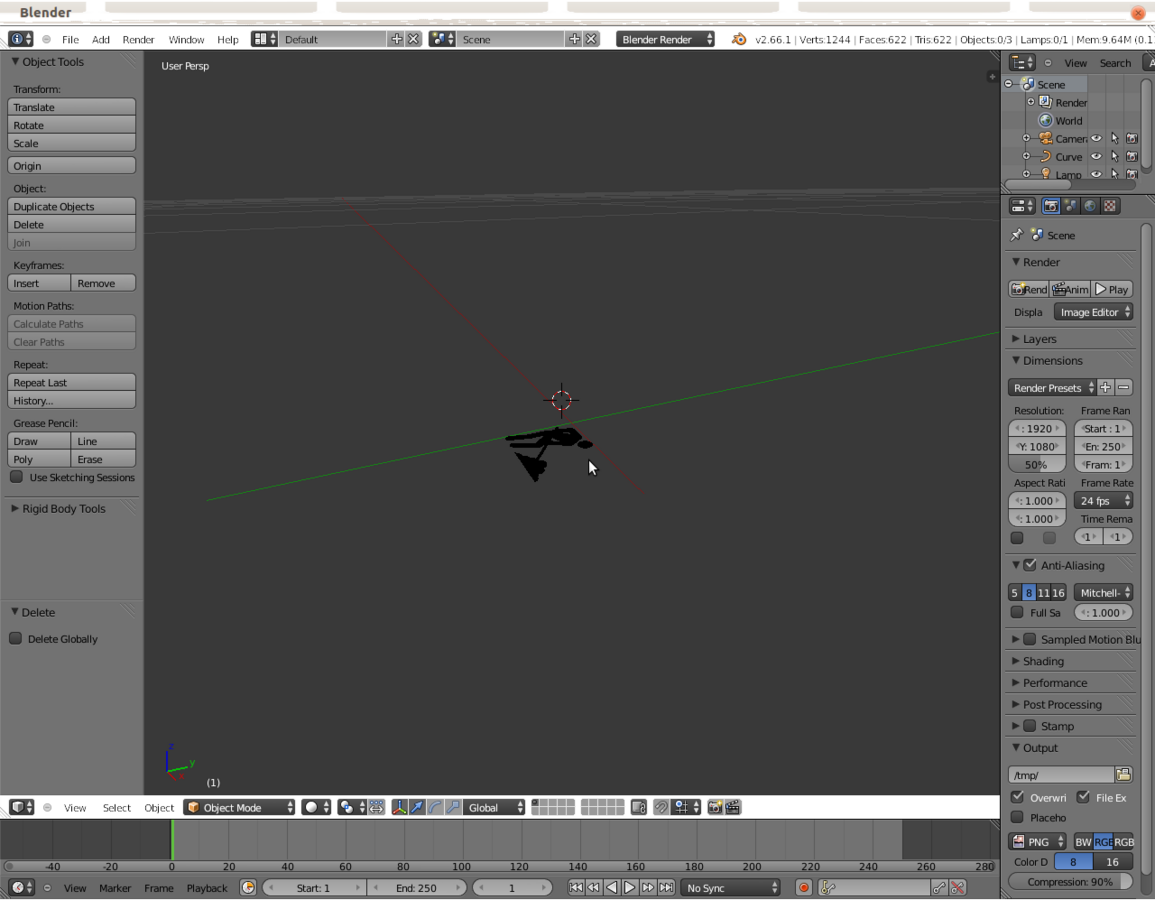The width and height of the screenshot is (1155, 900).
Task: Hide the Camera object via eye icon
Action: (x=1096, y=139)
